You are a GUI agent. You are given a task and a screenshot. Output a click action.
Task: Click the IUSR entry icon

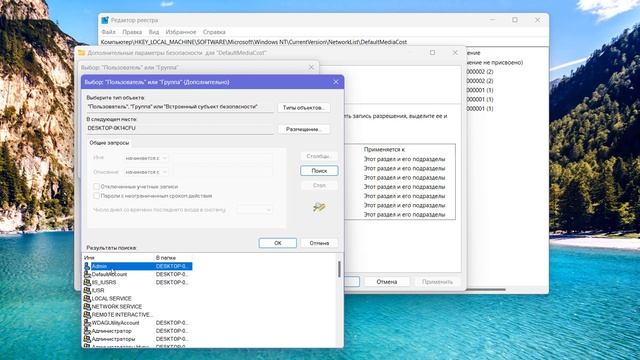click(87, 290)
